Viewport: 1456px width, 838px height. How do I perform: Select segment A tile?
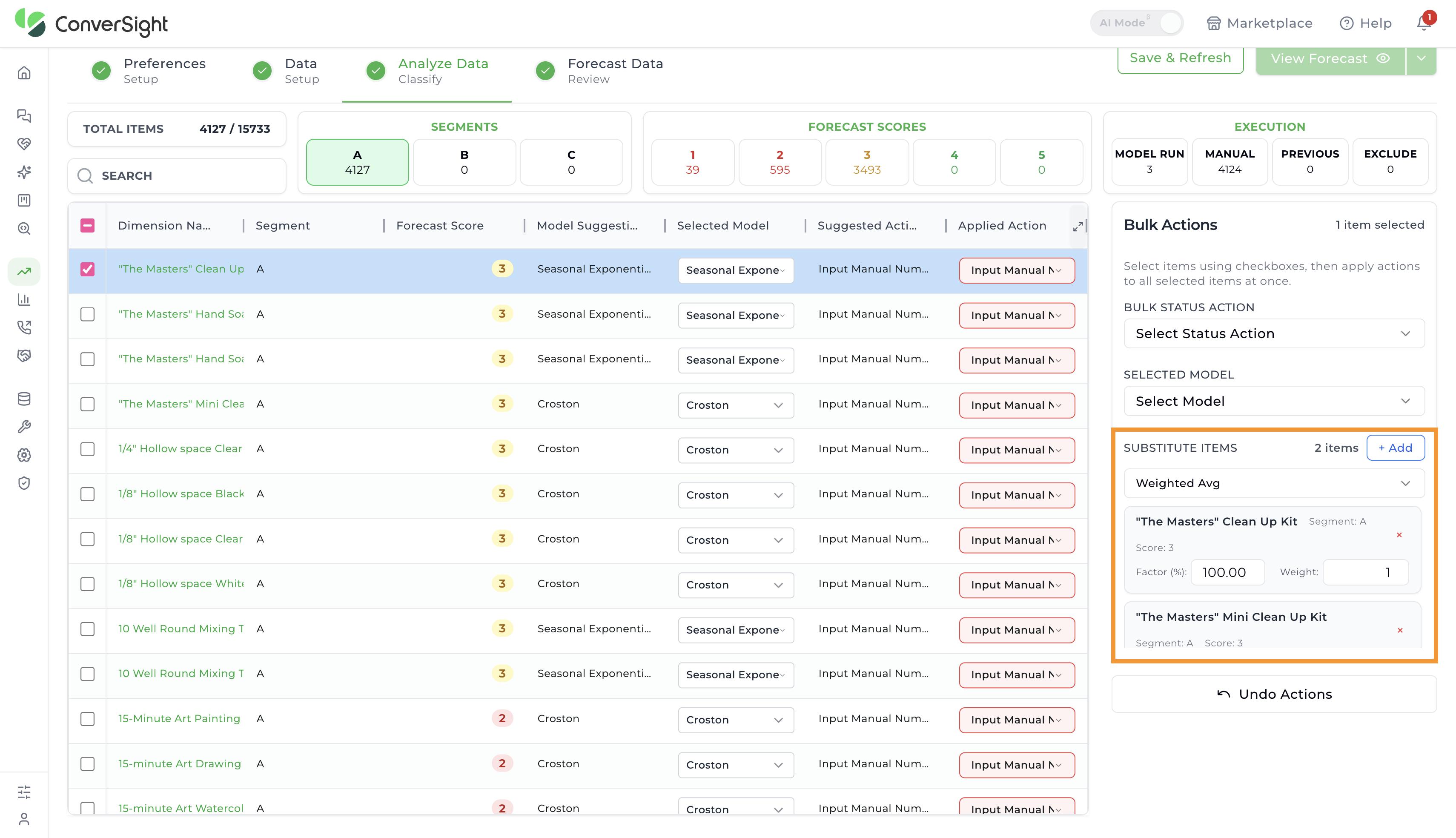[357, 162]
